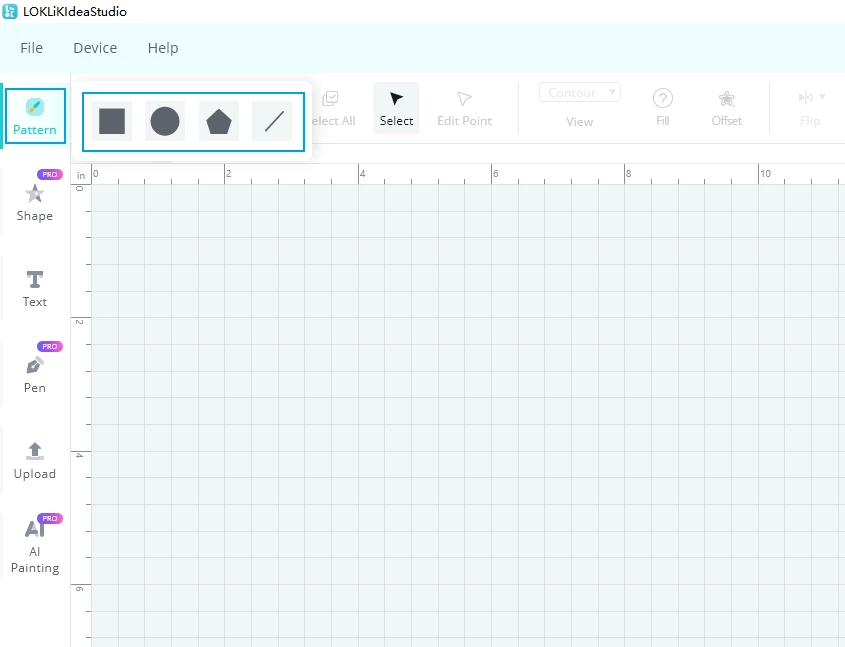The width and height of the screenshot is (845, 647).
Task: Open the Flip options arrow
Action: tap(822, 97)
